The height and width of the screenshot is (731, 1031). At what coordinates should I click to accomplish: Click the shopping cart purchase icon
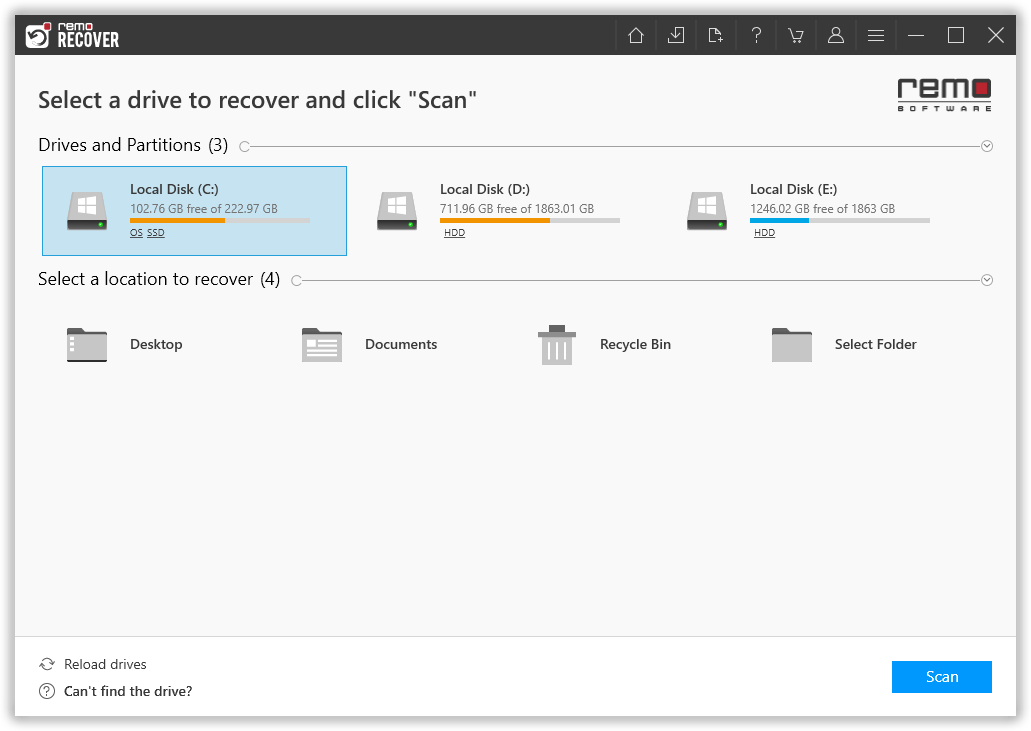(796, 34)
